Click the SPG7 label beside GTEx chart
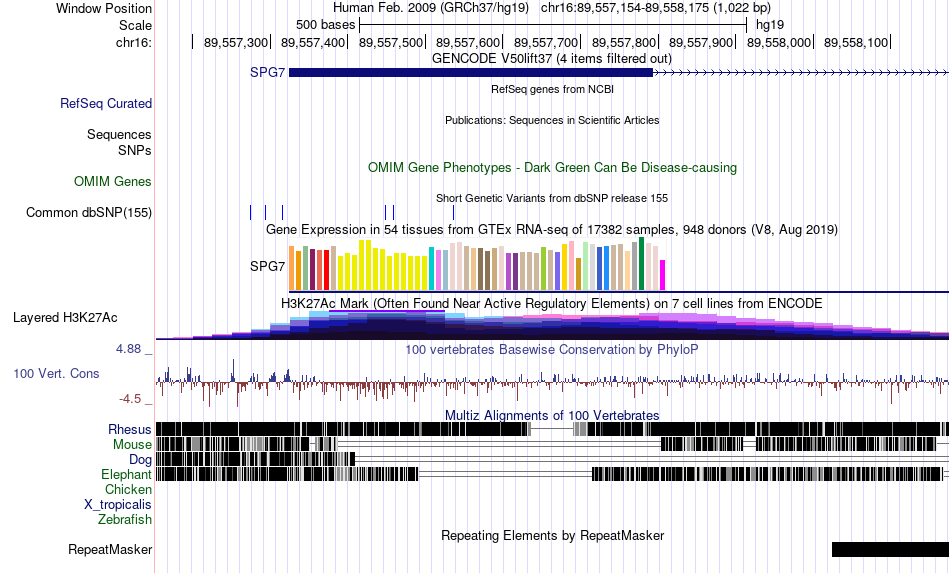The image size is (950, 573). coord(267,267)
